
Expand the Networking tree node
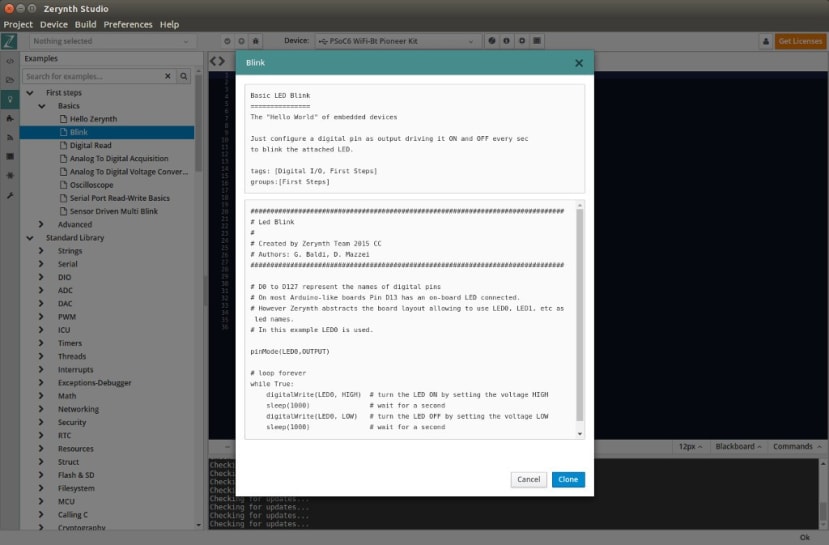42,409
